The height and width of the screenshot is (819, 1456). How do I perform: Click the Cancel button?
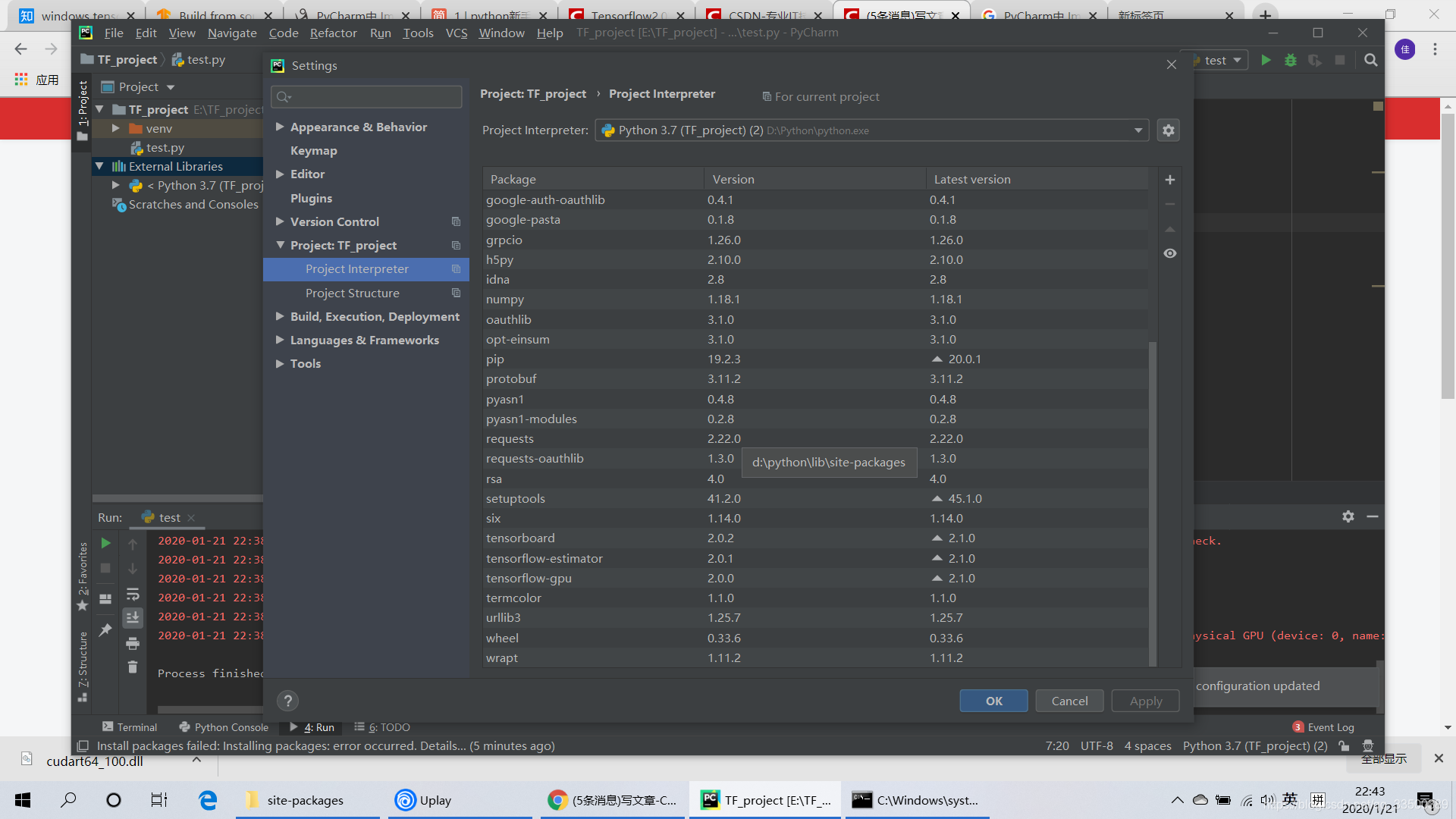tap(1069, 701)
